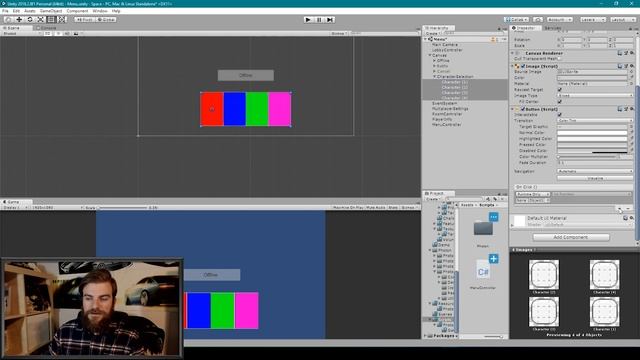640x360 pixels.
Task: Click the navigation Visualize button
Action: (594, 178)
